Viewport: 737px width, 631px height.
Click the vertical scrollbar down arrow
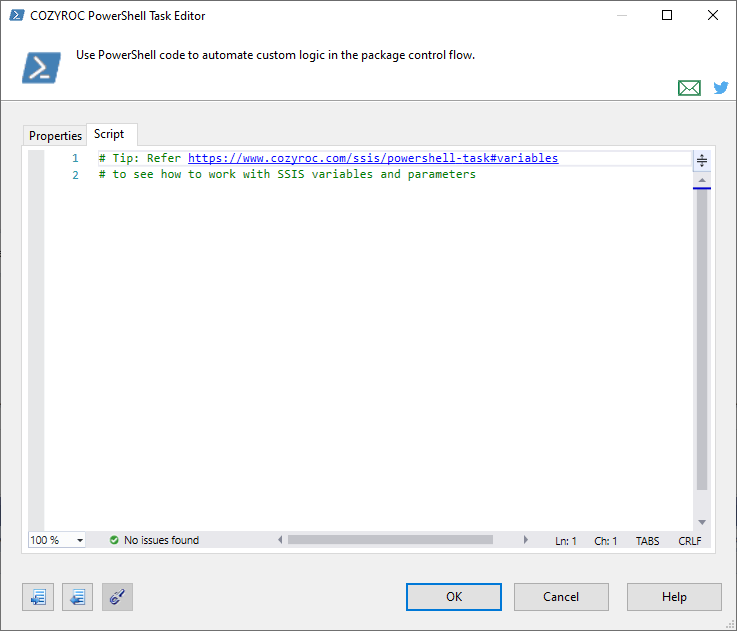tap(702, 522)
